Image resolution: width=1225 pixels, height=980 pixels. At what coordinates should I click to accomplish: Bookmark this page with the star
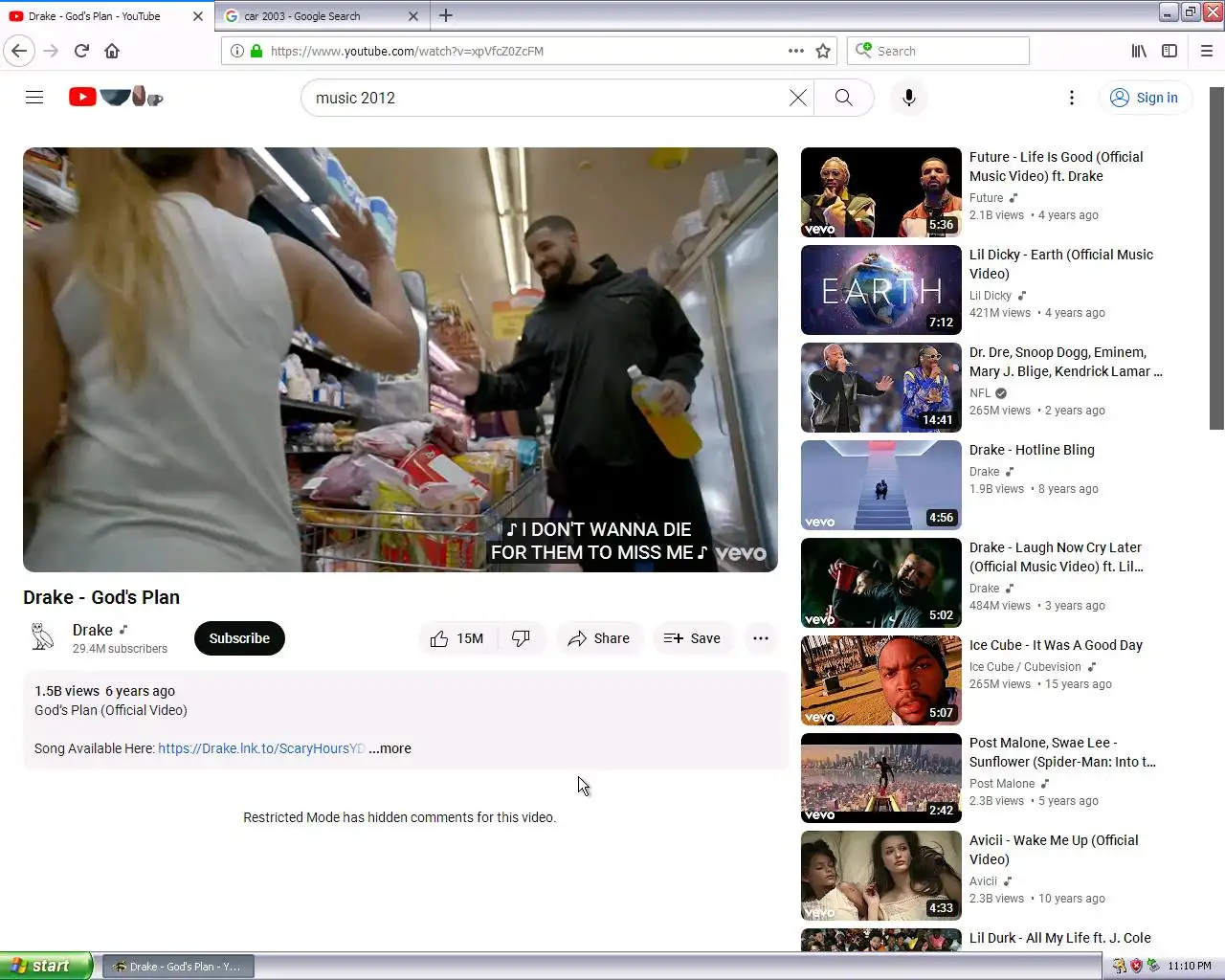coord(823,51)
